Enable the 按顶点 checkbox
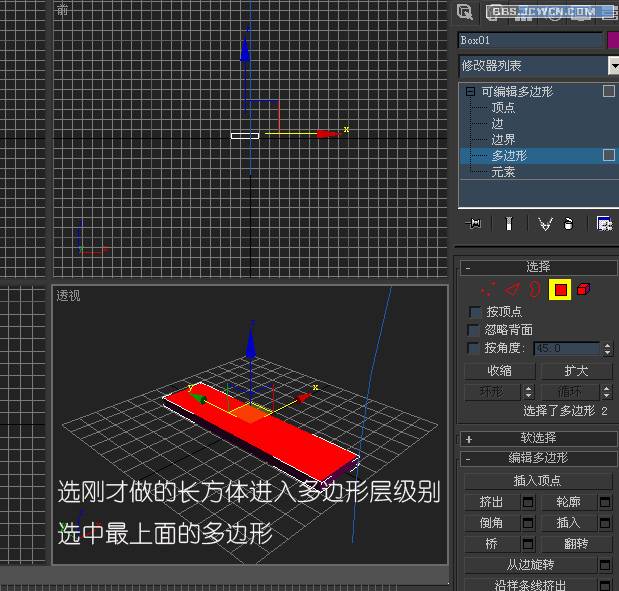Screen dimensions: 619x591 pos(475,312)
